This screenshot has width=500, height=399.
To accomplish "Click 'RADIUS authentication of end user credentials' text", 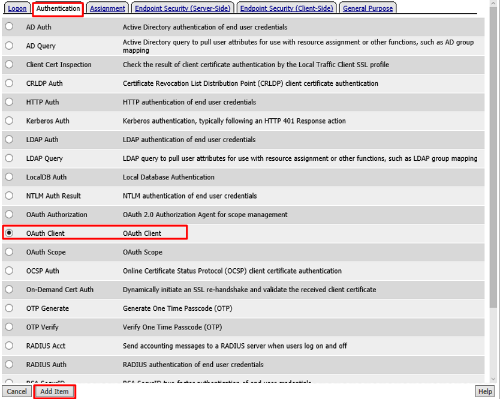I will (x=193, y=364).
